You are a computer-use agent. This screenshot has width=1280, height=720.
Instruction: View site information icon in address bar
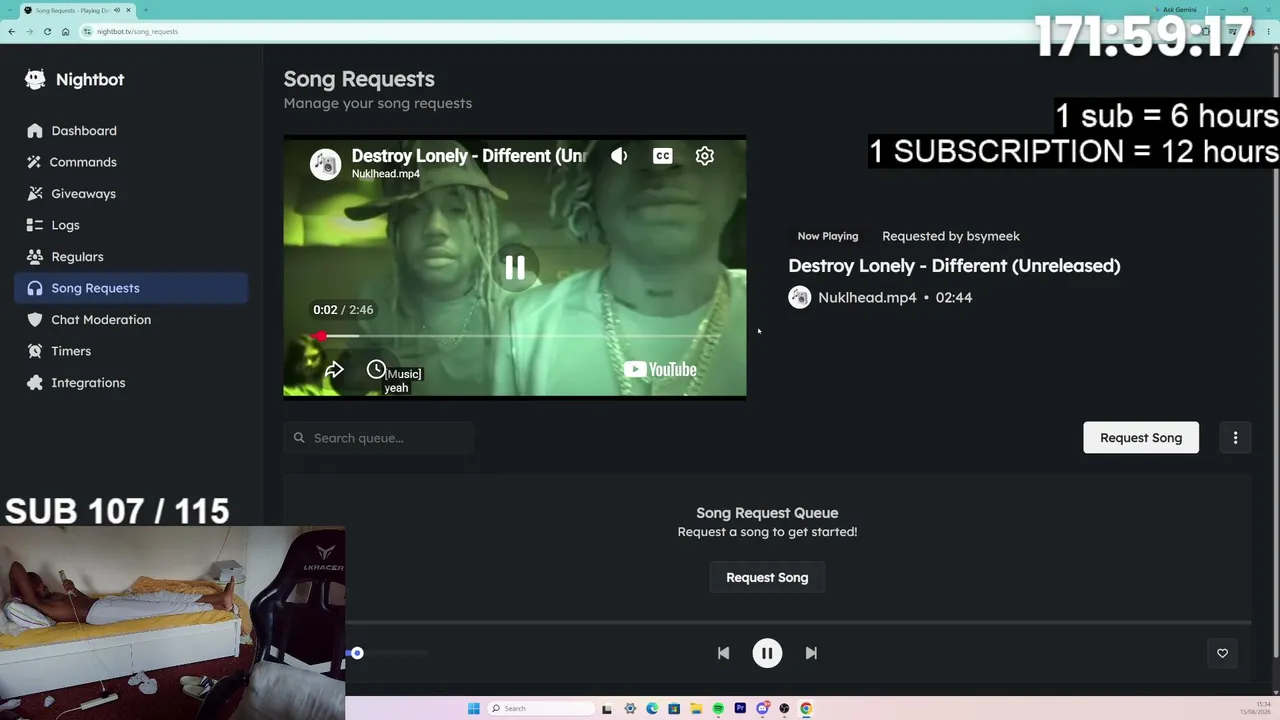click(x=88, y=32)
